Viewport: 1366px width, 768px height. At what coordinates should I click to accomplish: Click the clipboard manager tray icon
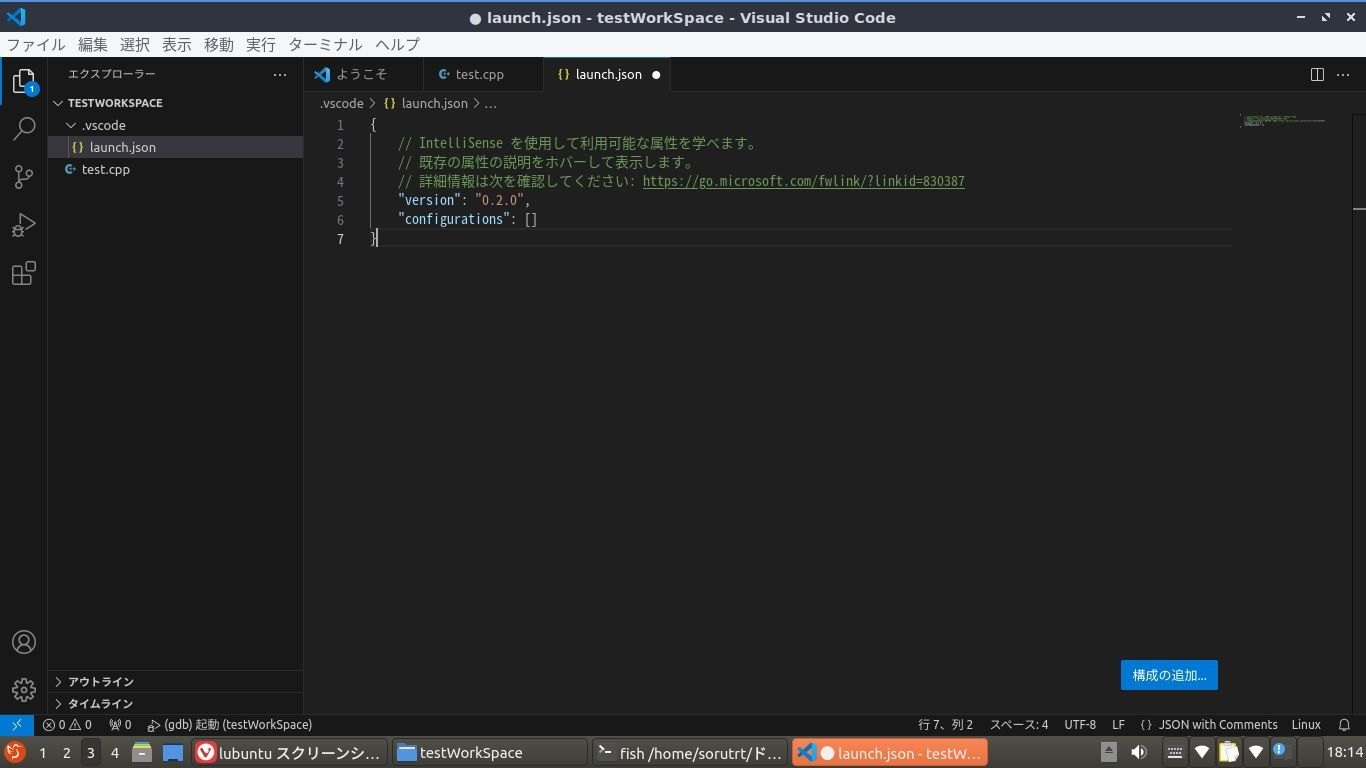point(1228,752)
